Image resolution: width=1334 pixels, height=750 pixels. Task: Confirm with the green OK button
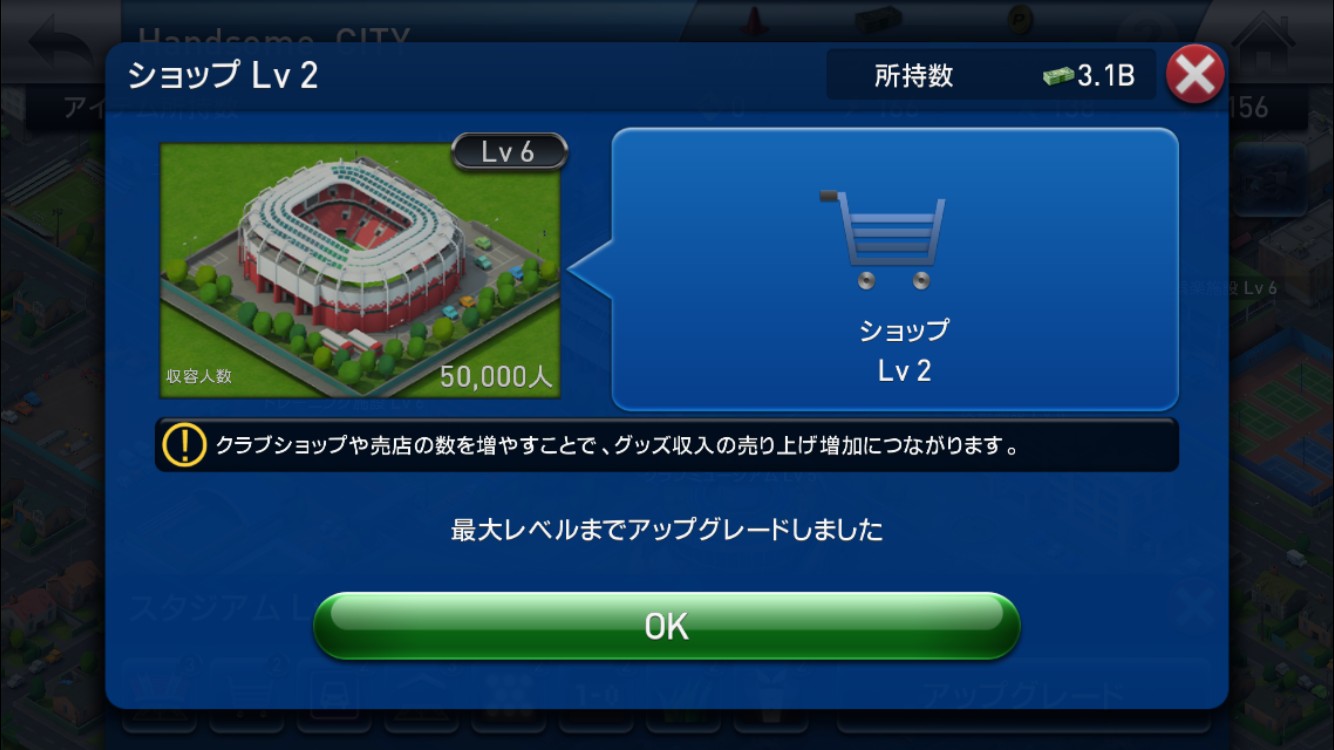666,626
